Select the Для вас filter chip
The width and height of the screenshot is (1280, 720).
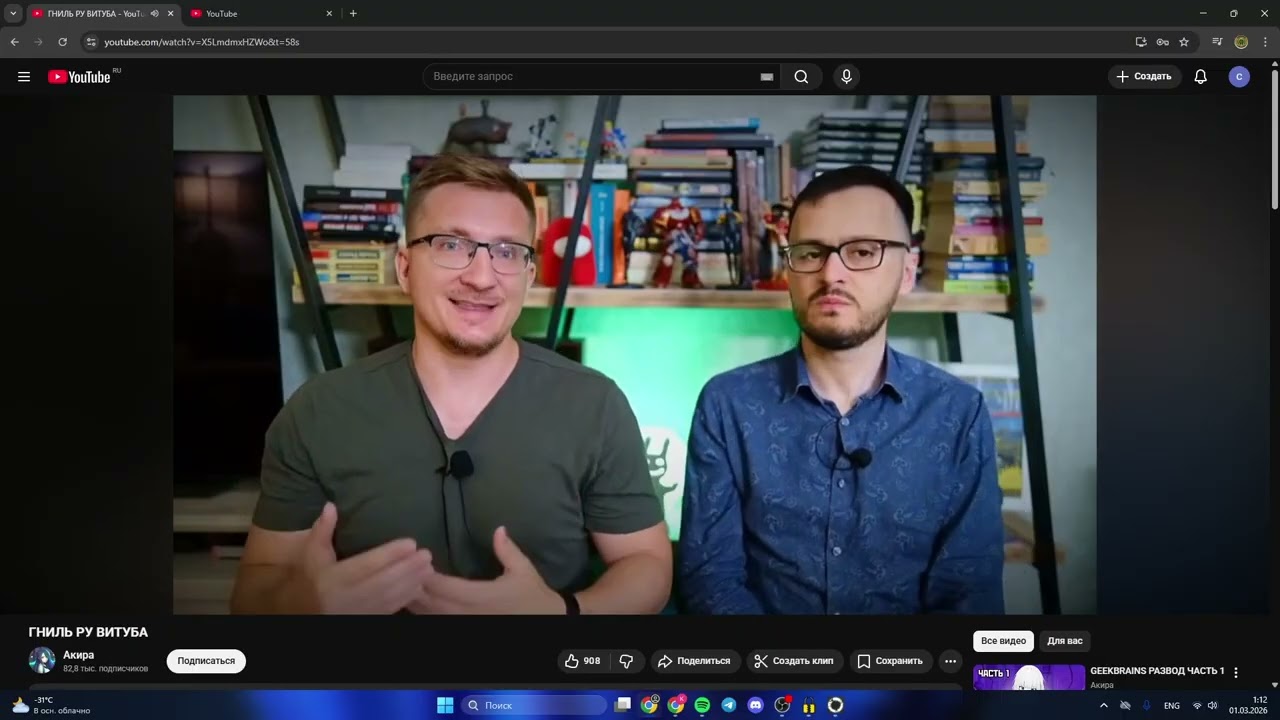pyautogui.click(x=1065, y=641)
